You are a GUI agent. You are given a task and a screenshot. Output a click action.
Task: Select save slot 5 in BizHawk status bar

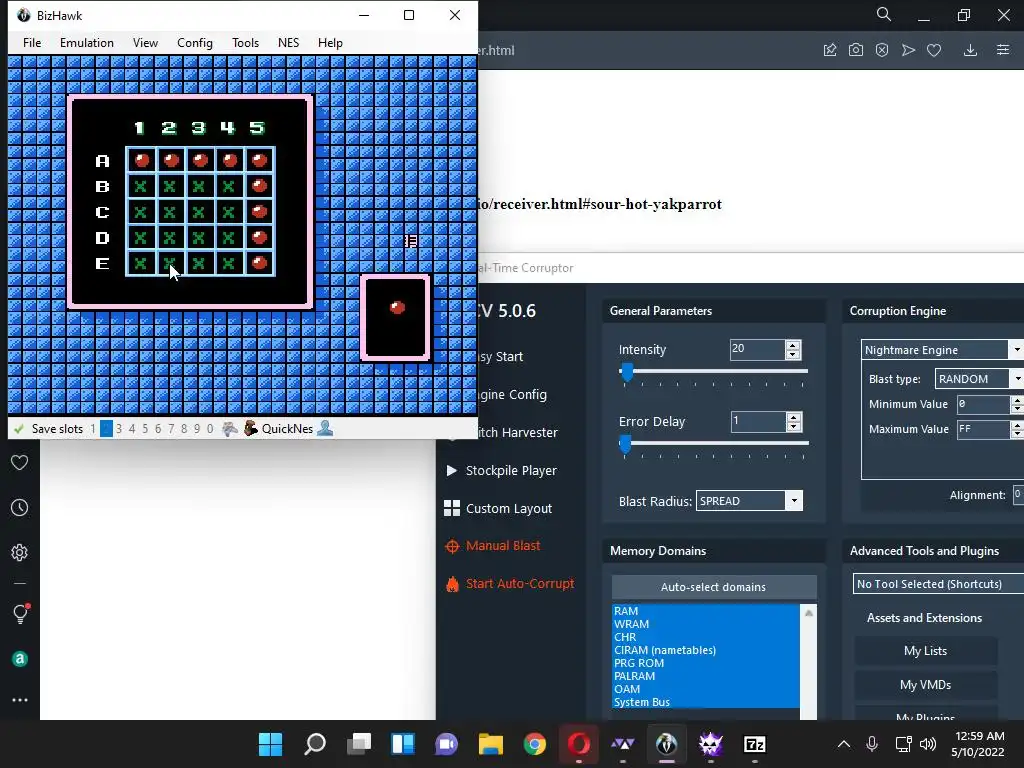(145, 428)
